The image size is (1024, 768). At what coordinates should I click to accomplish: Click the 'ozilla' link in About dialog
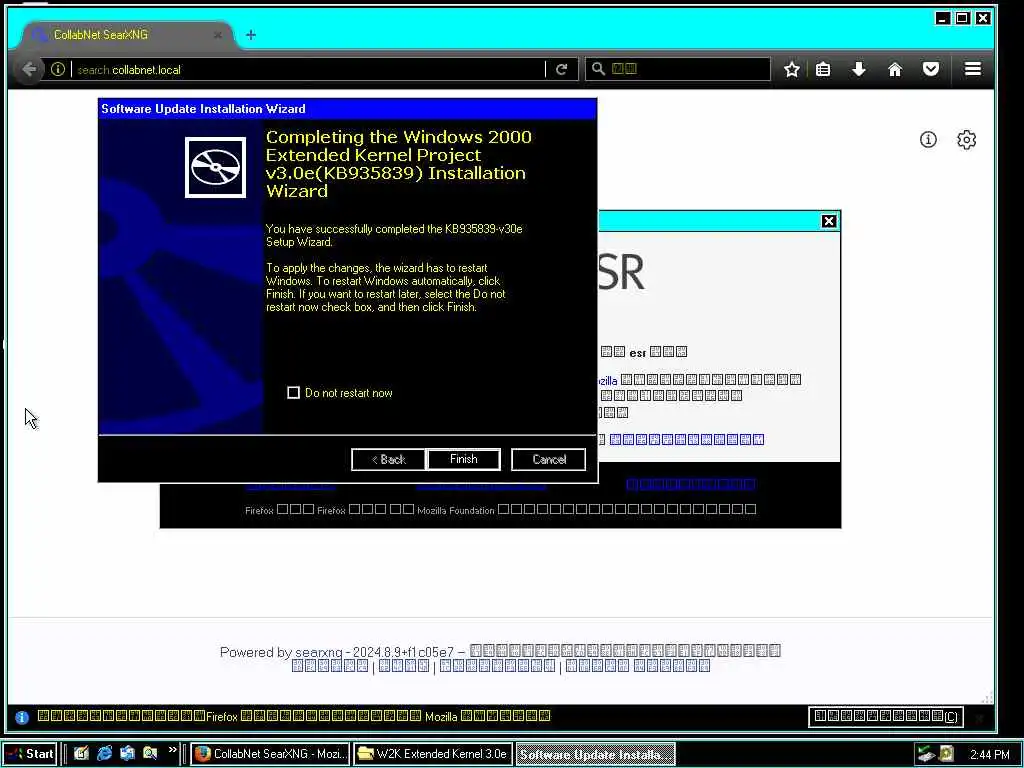(608, 381)
